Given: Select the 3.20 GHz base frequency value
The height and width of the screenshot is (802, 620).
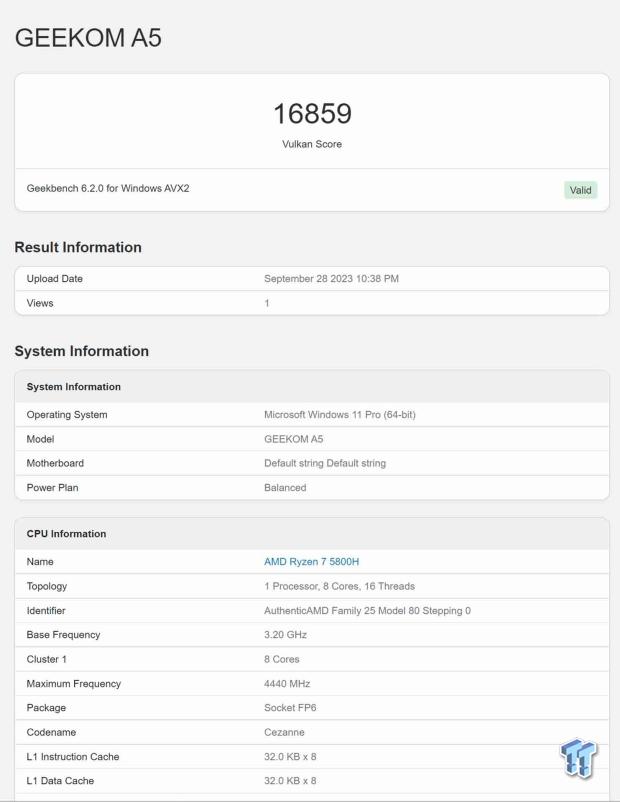Looking at the screenshot, I should click(285, 635).
